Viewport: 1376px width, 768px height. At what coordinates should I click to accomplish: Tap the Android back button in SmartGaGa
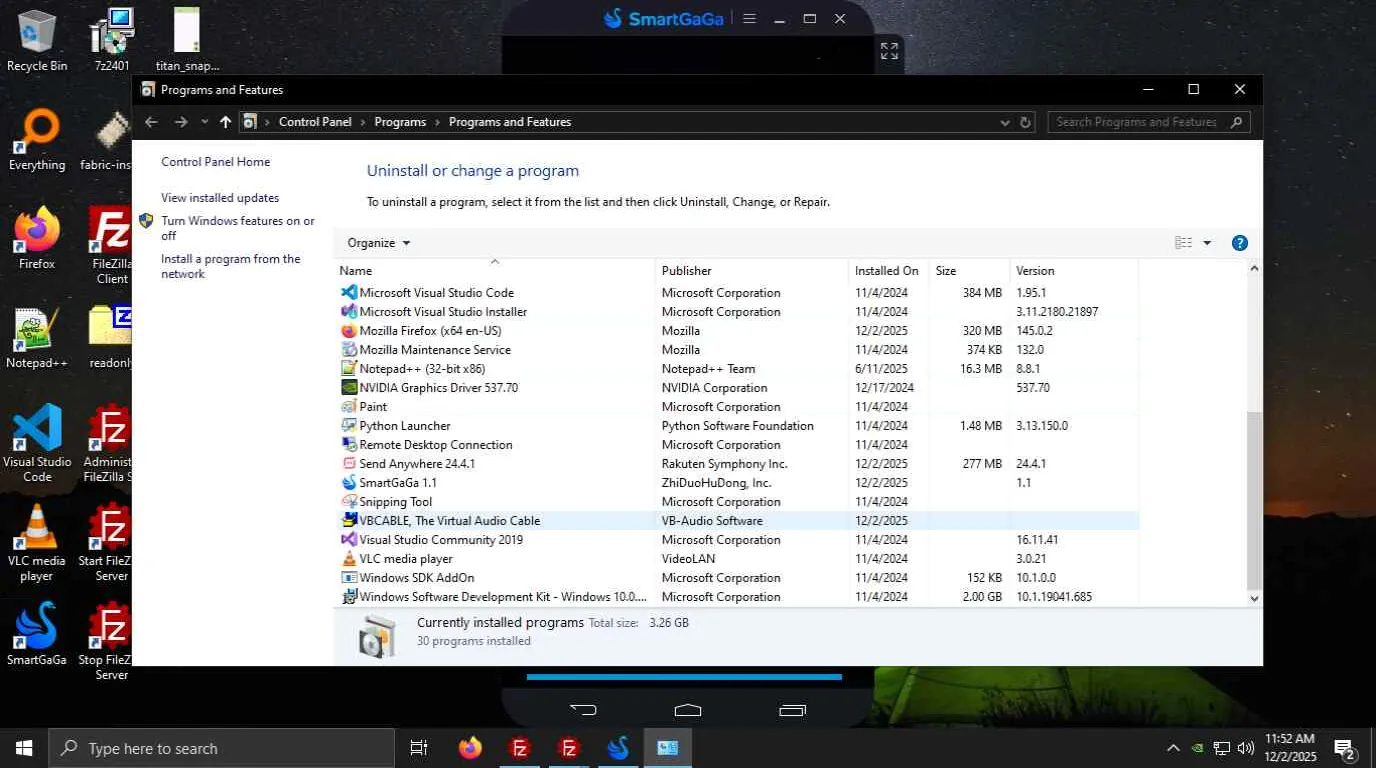tap(583, 710)
